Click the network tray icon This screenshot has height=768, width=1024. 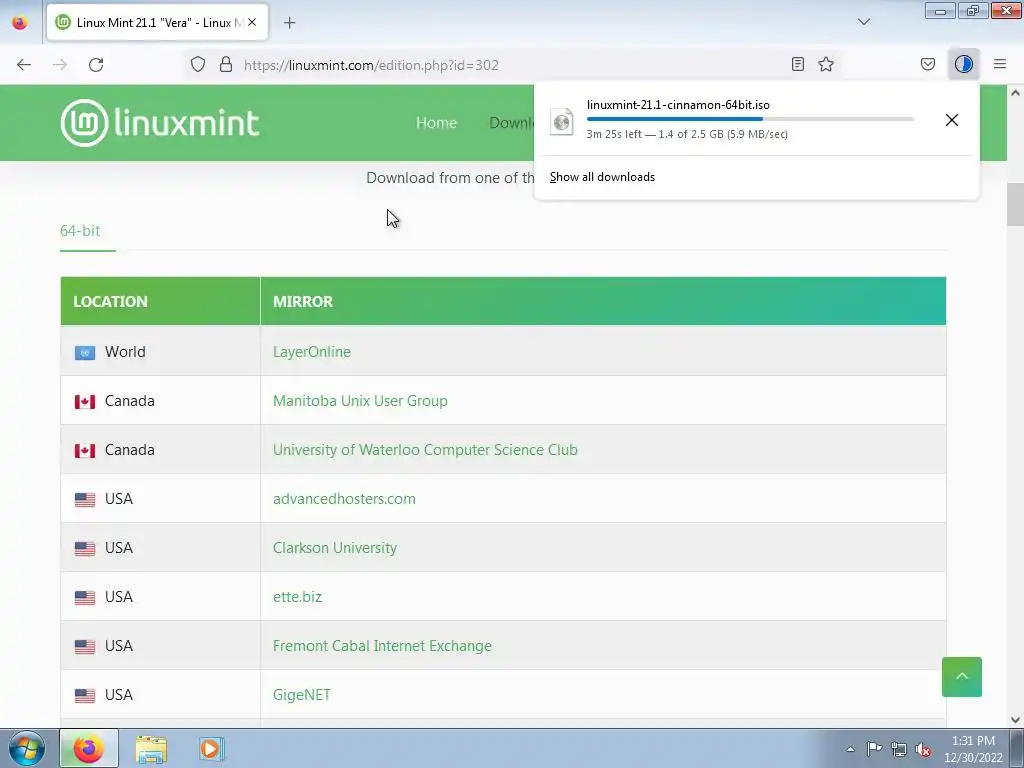(899, 749)
